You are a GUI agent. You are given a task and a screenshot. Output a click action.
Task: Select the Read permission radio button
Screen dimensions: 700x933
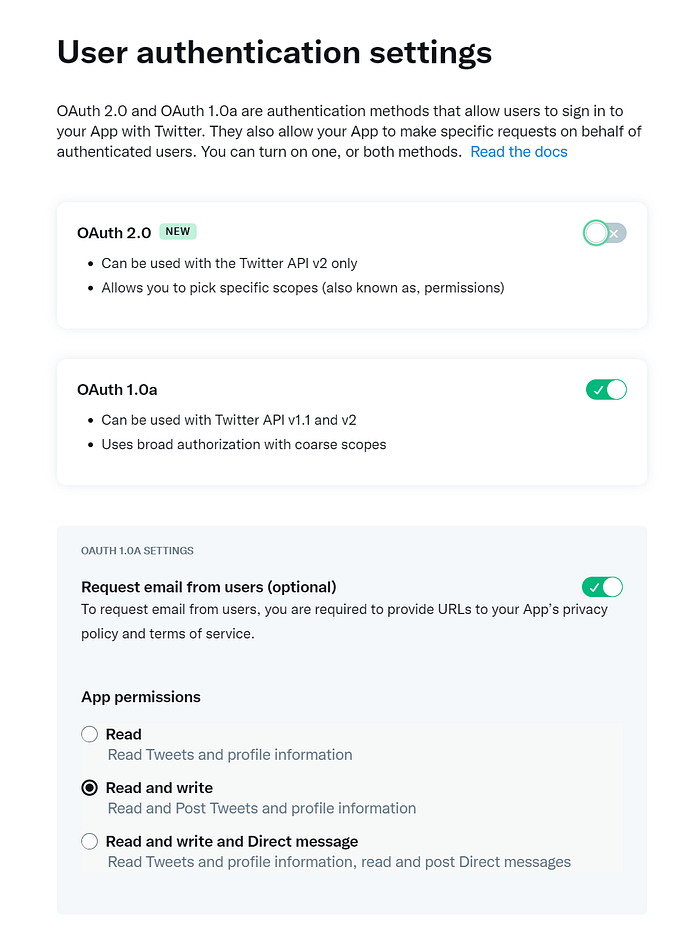(x=89, y=734)
